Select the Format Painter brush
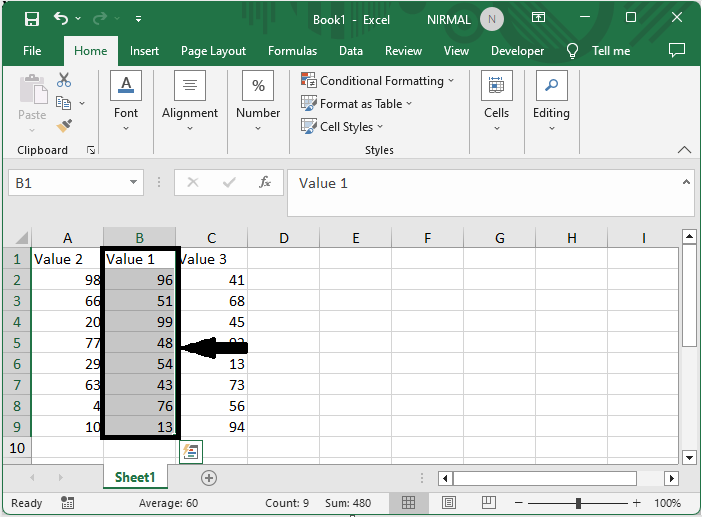Viewport: 702px width, 517px height. tap(64, 126)
